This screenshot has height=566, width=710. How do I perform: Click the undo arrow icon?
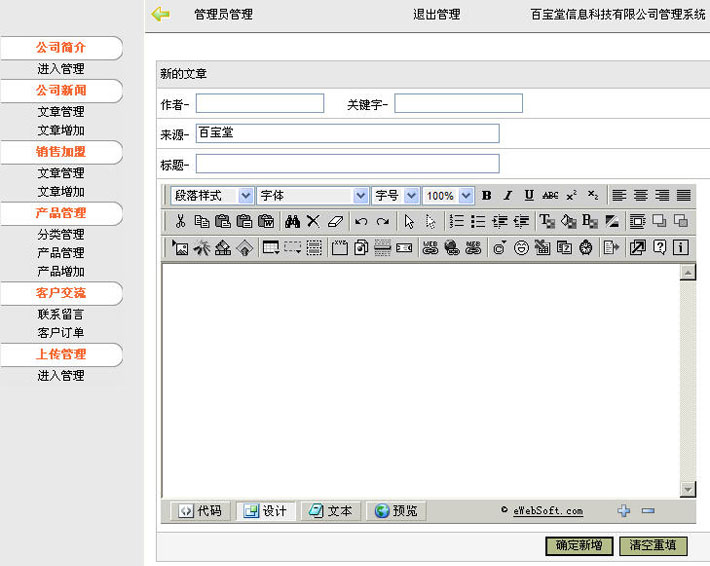[361, 221]
